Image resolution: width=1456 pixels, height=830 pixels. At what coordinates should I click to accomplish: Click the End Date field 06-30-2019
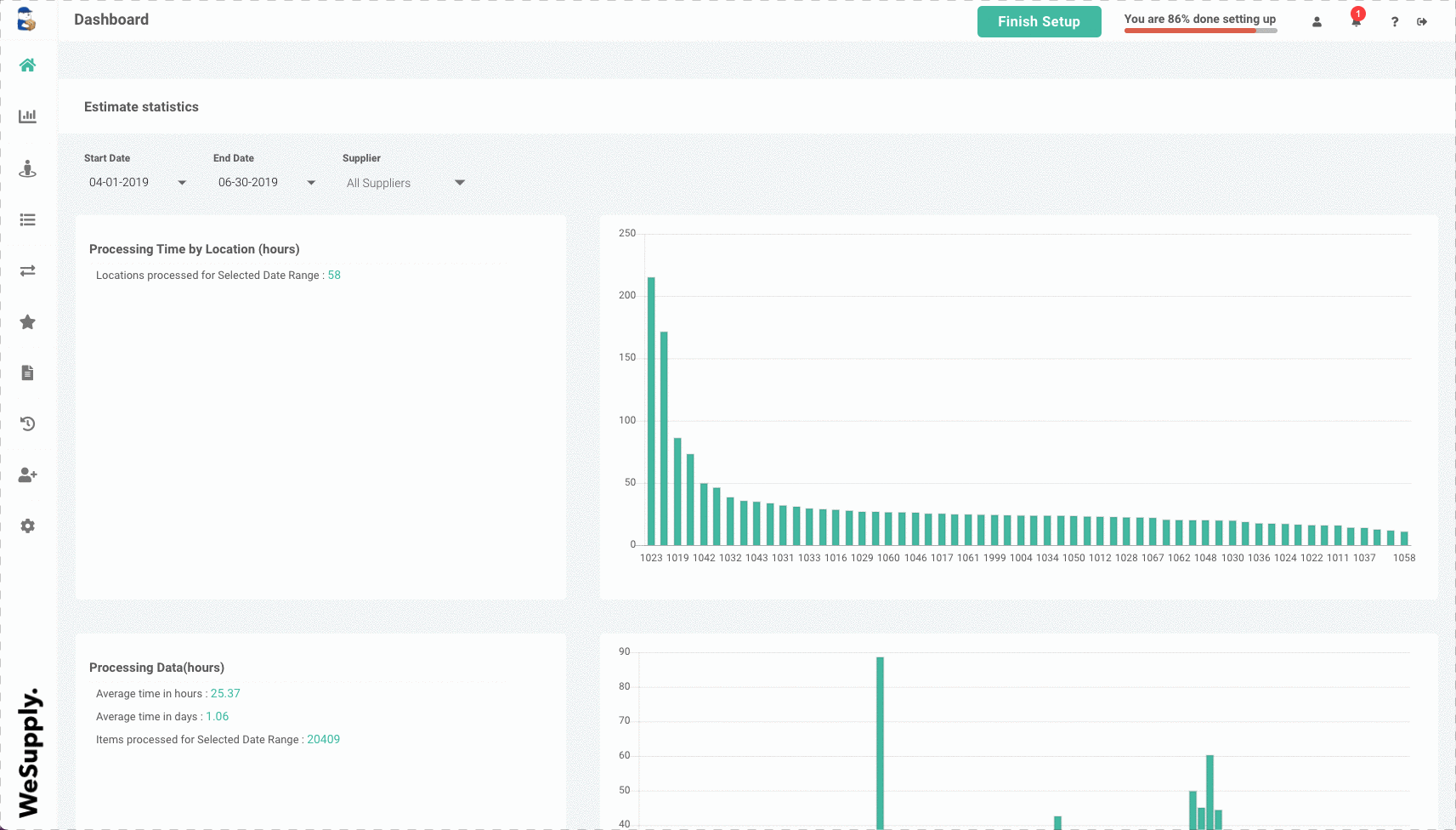click(248, 182)
